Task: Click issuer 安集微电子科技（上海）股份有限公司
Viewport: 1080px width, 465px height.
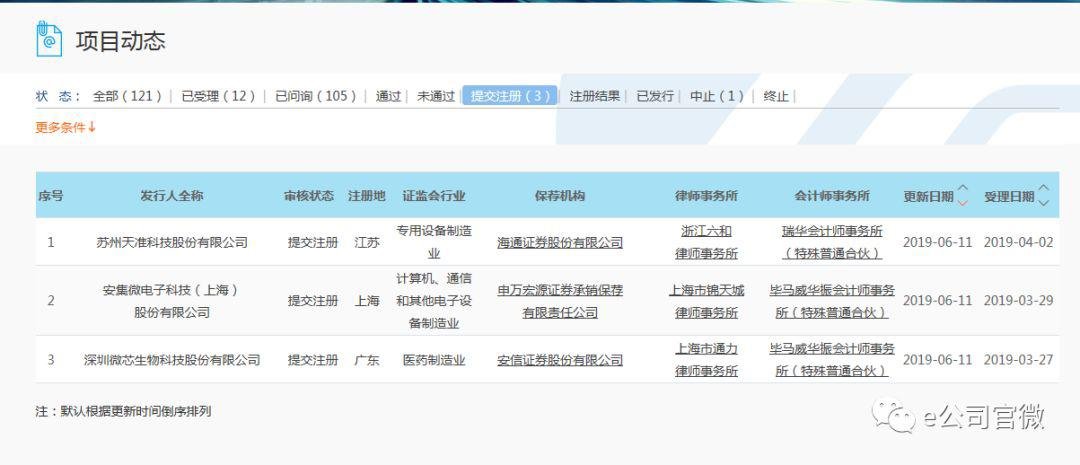Action: point(172,301)
